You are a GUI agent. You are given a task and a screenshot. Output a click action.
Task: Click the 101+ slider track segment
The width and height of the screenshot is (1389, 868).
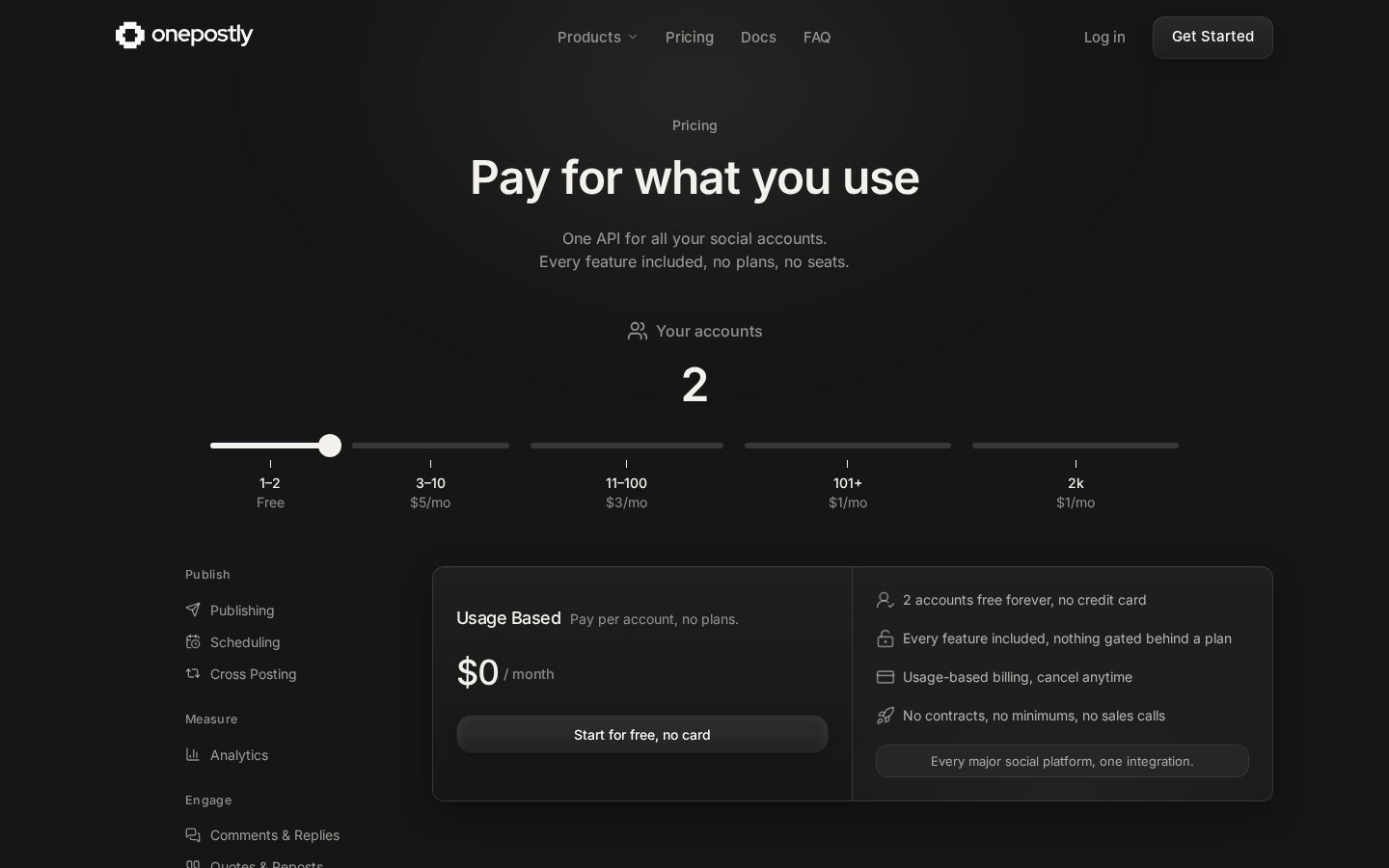pyautogui.click(x=848, y=446)
